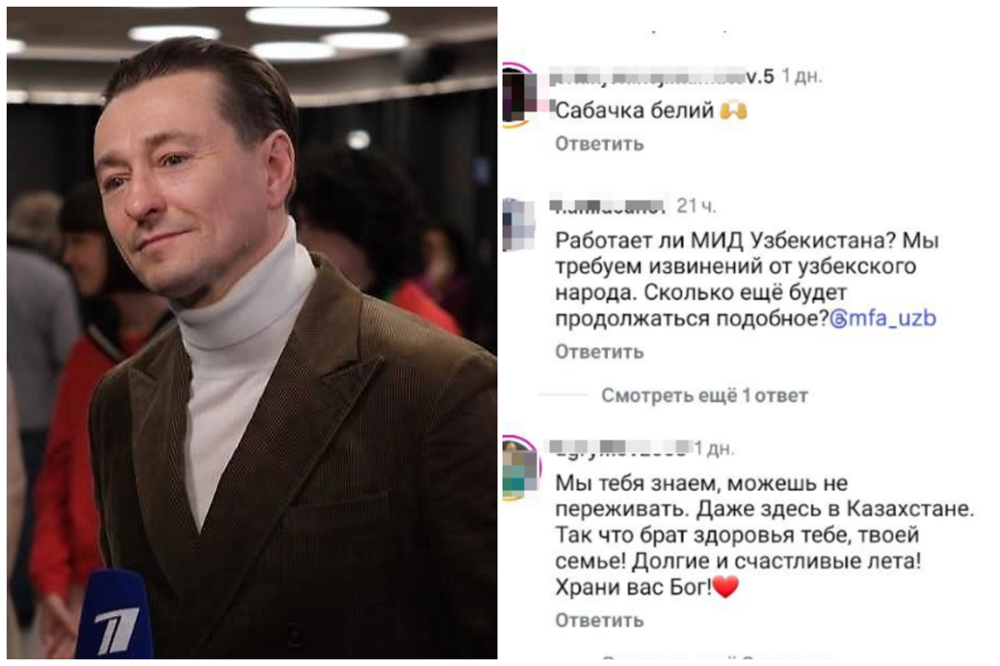Reply to the 'Сабачка белий' comment
Viewport: 1000px width, 666px height.
coord(599,144)
